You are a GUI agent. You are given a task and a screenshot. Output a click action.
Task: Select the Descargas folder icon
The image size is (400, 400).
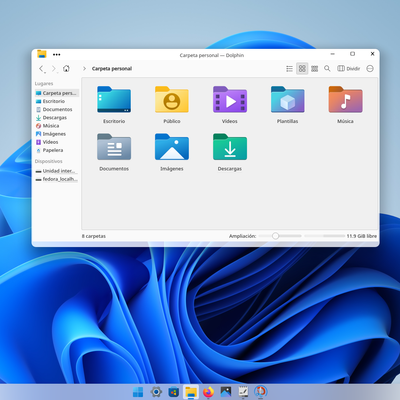(x=230, y=147)
